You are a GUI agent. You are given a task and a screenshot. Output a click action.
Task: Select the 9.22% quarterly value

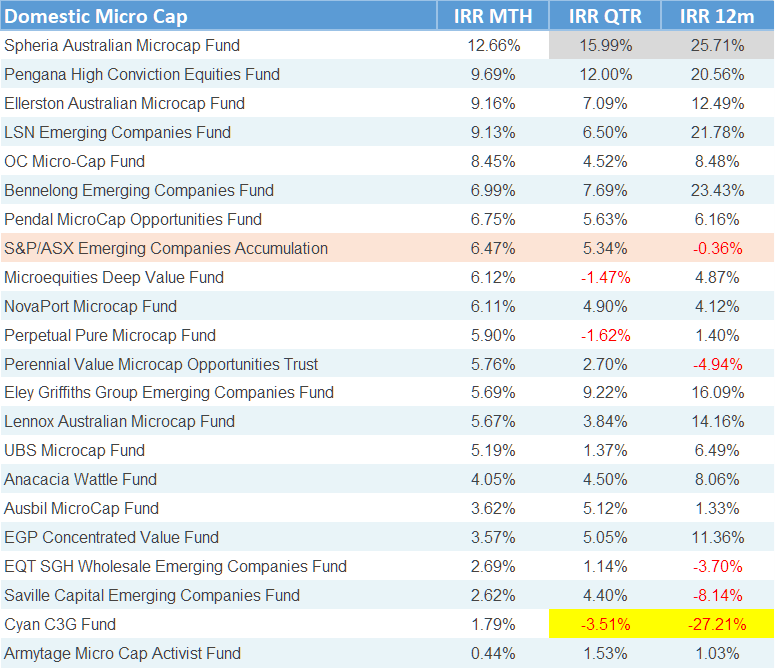coord(605,392)
